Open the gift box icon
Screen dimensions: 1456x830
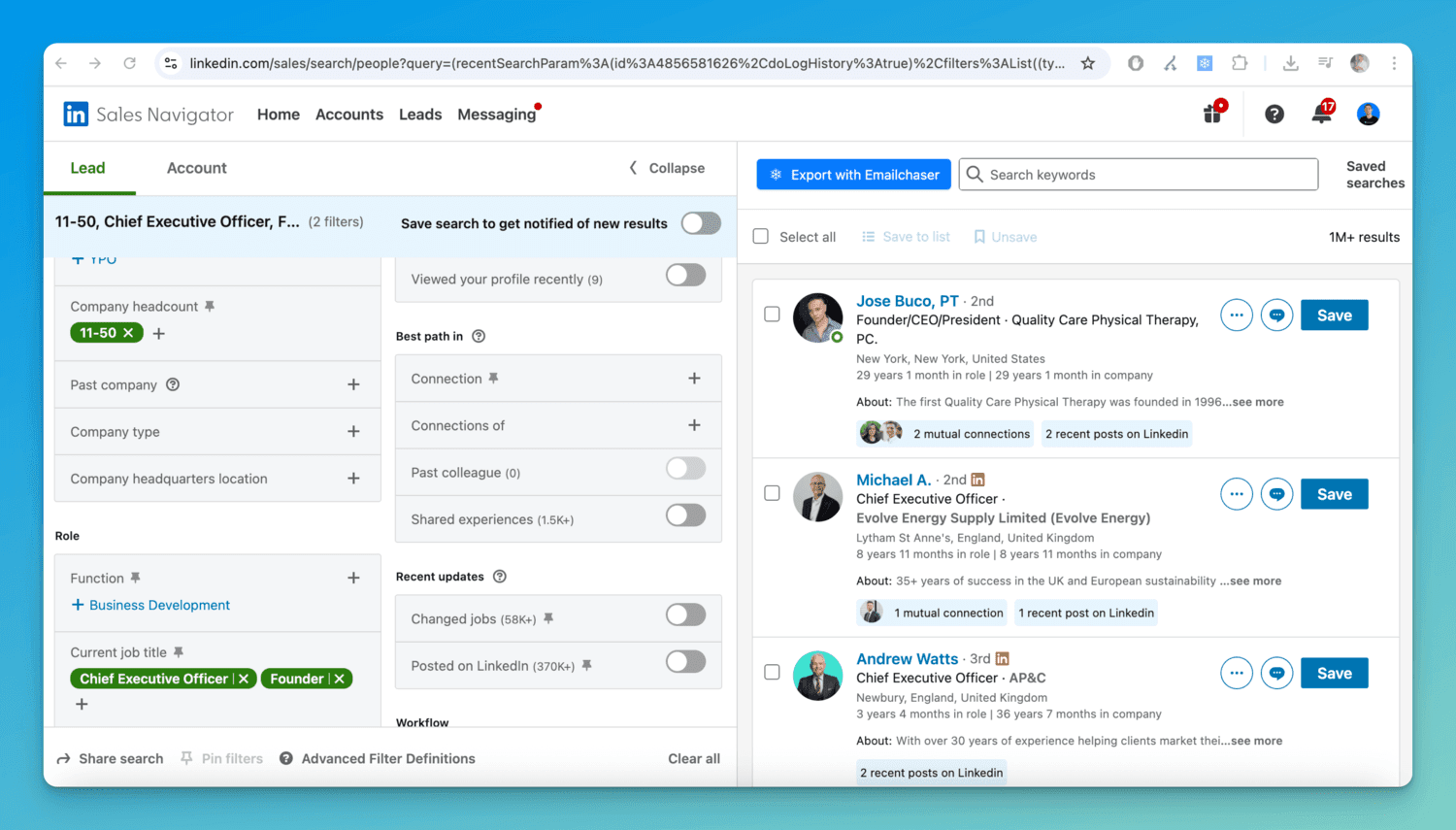tap(1213, 113)
